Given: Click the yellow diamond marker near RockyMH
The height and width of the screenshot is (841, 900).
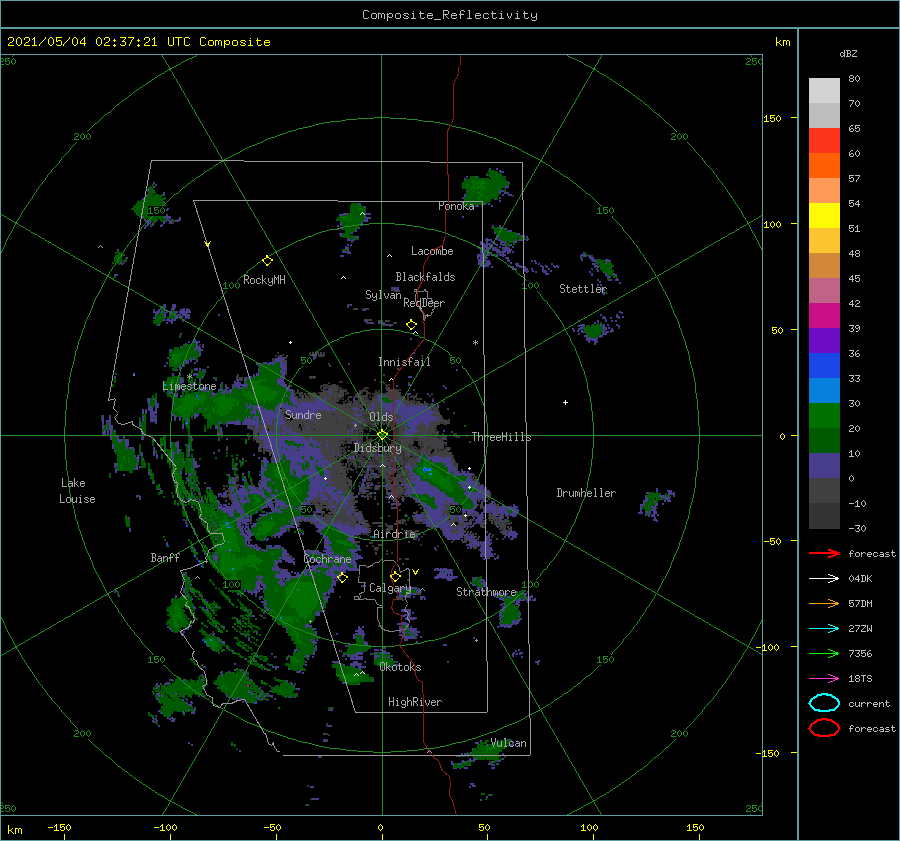Looking at the screenshot, I should 267,261.
